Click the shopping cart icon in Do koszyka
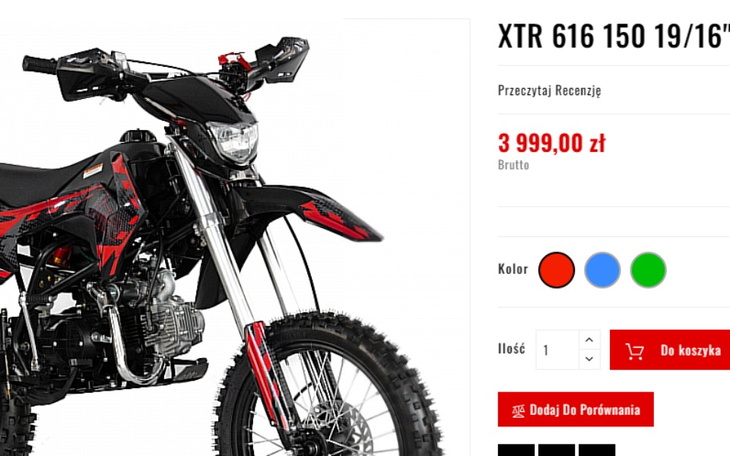This screenshot has height=456, width=730. (635, 351)
